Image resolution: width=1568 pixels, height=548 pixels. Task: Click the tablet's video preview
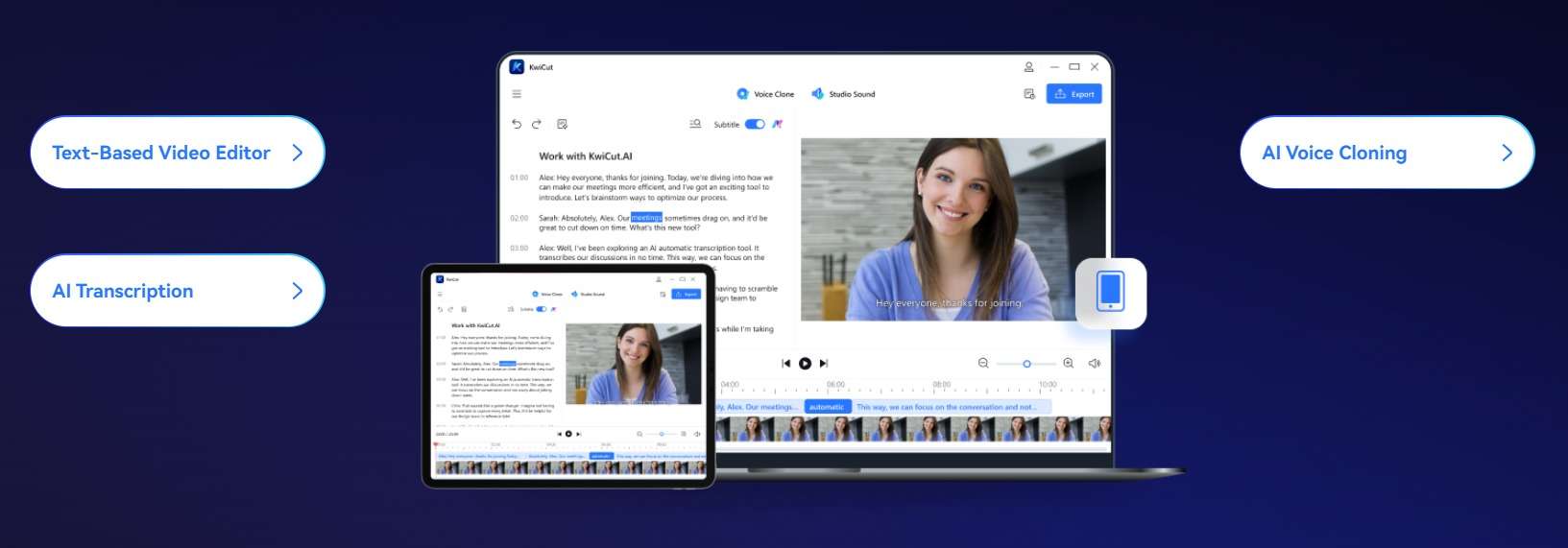tap(635, 364)
